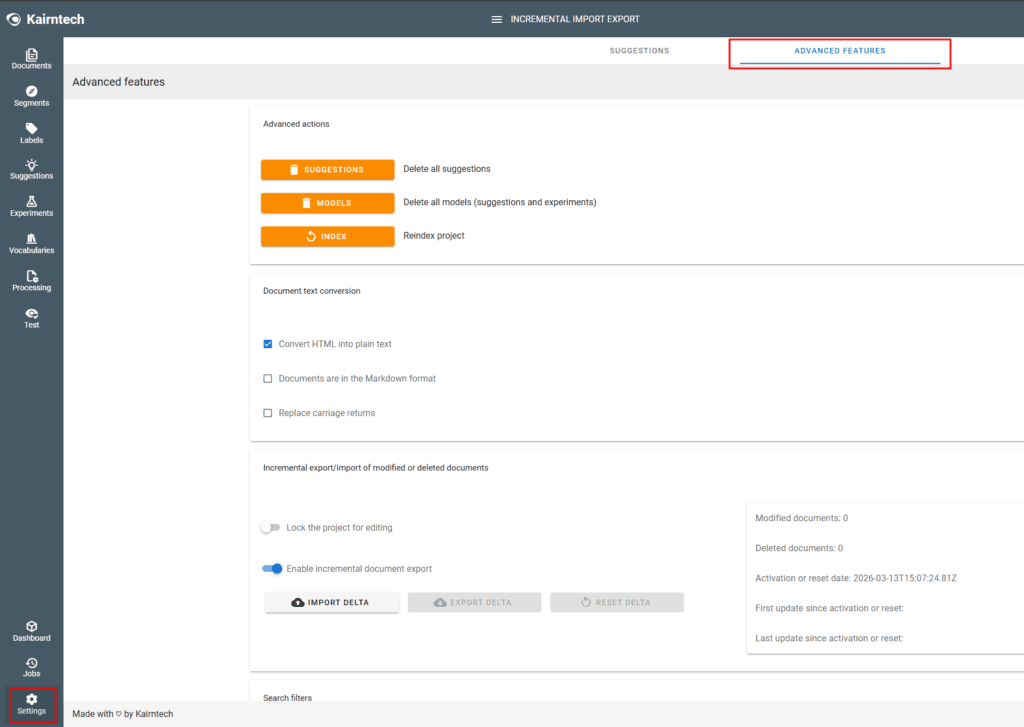
Task: Check Replace carriage returns option
Action: tap(268, 413)
